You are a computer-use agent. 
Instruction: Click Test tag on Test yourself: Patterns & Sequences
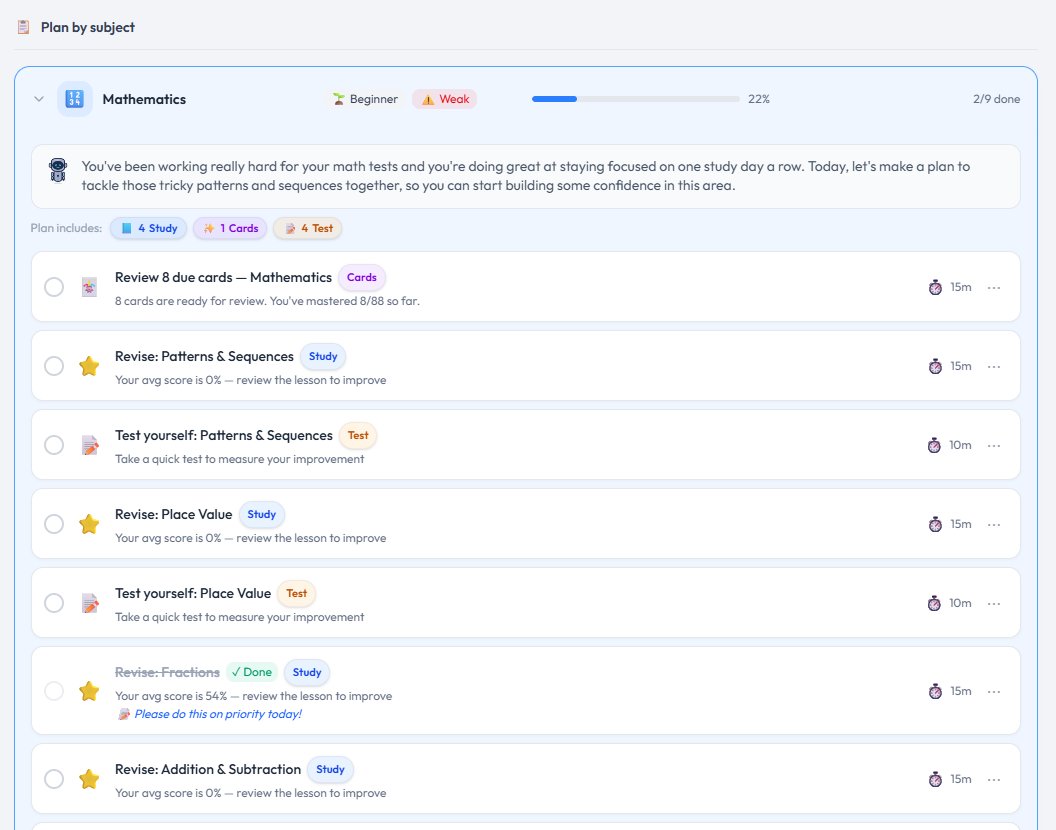(x=358, y=435)
